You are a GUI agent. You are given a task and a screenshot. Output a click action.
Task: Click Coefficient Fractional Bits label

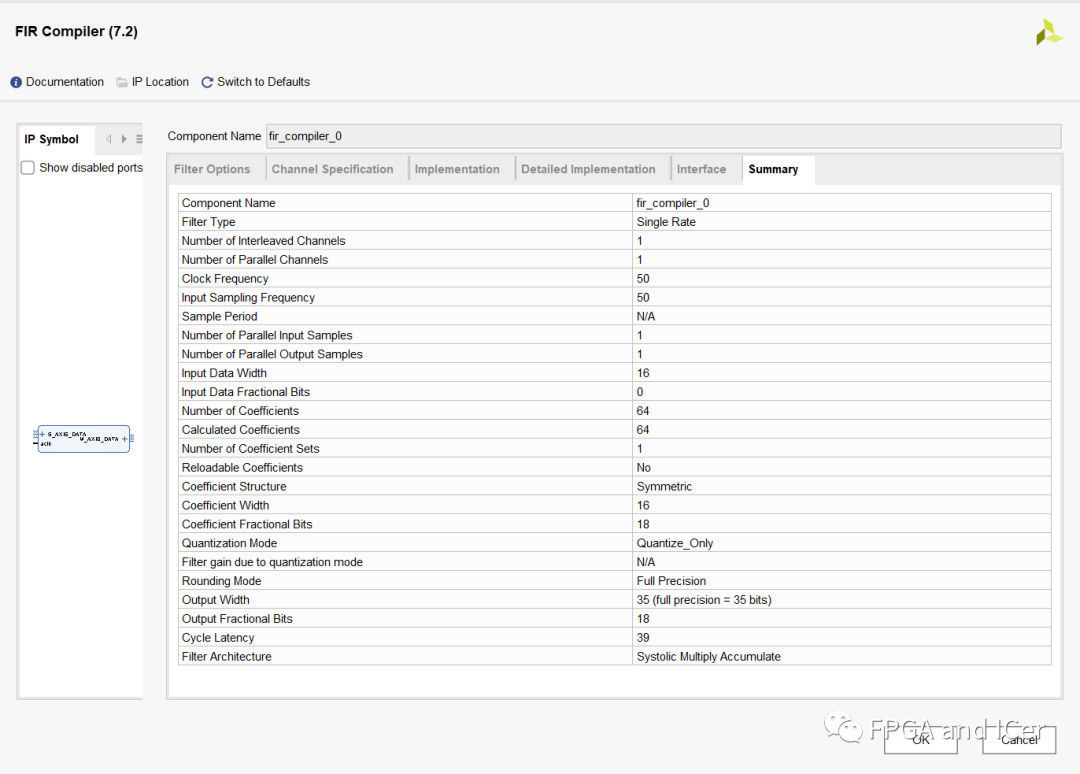tap(247, 525)
